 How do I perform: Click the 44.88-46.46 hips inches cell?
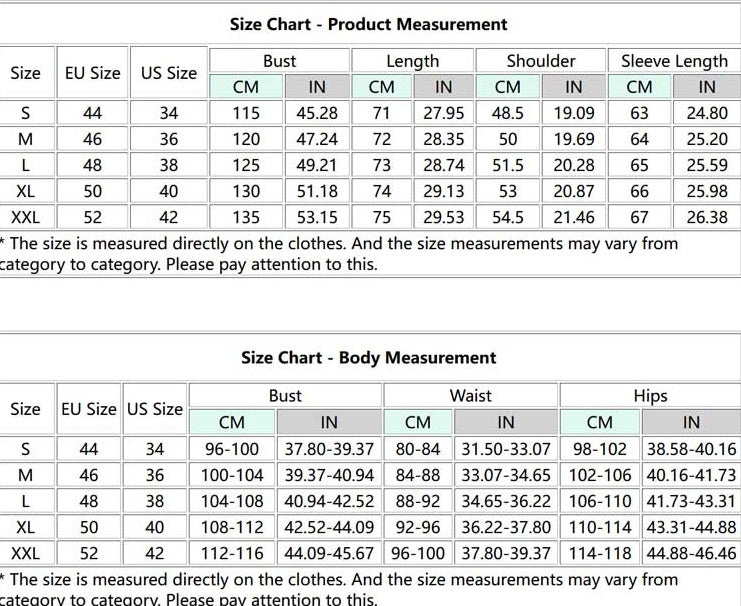click(691, 553)
